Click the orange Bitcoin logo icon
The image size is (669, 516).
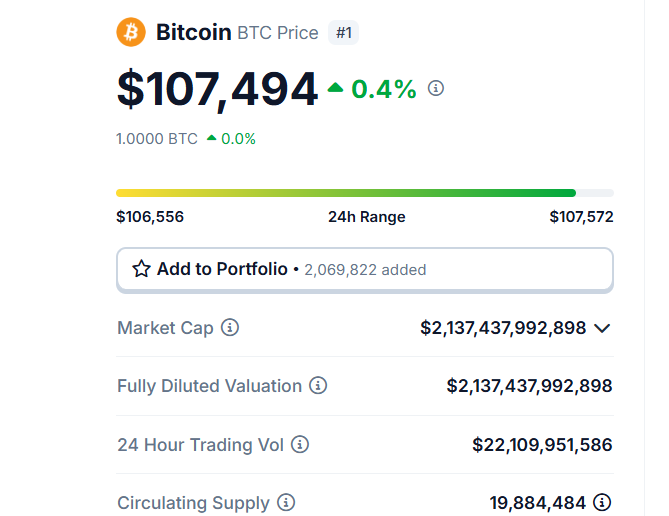pos(131,32)
